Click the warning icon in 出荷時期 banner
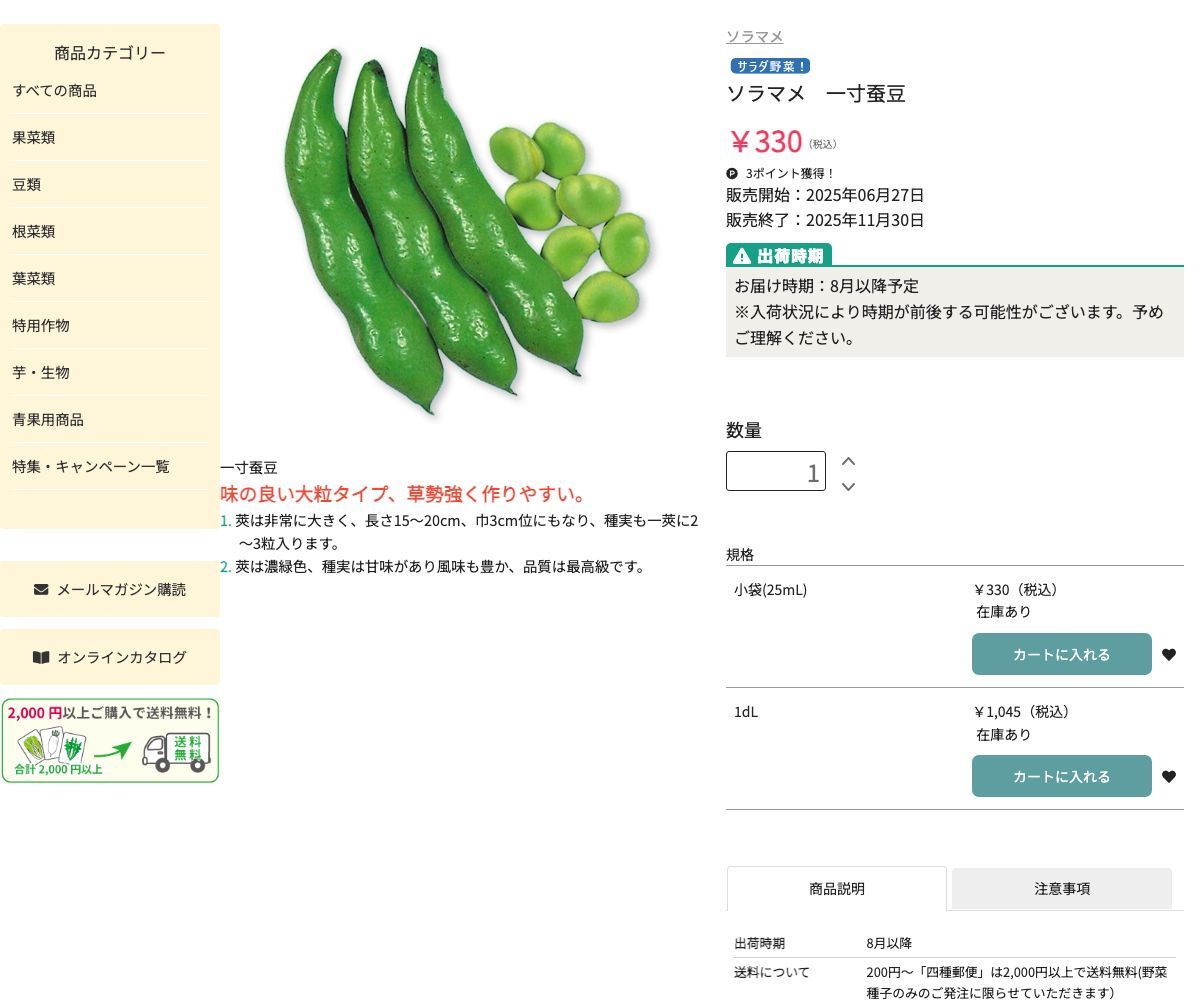Screen dimensions: 1200x1000 (741, 255)
